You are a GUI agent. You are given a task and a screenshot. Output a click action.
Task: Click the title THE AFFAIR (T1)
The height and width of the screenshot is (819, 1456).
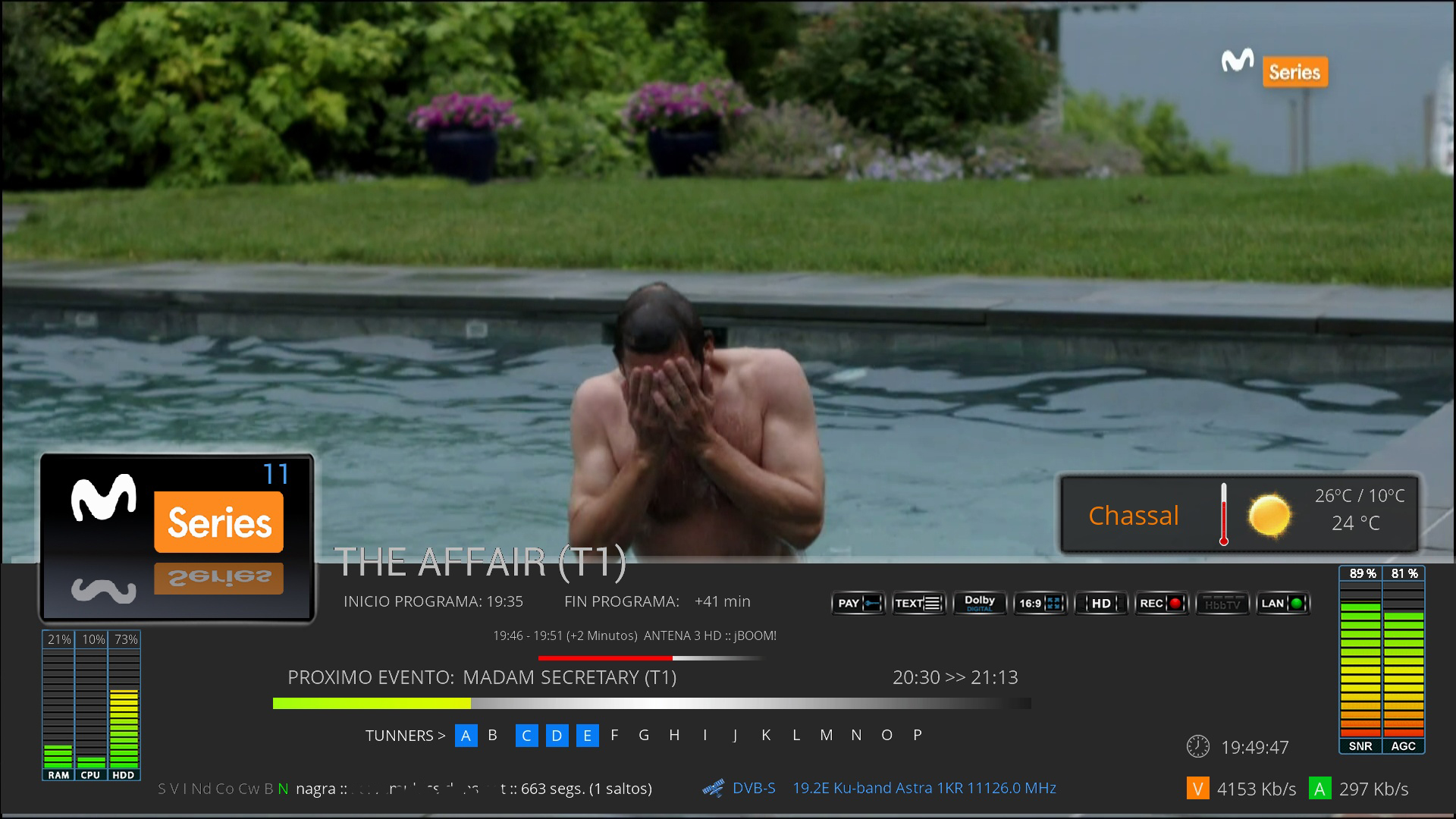tap(481, 563)
